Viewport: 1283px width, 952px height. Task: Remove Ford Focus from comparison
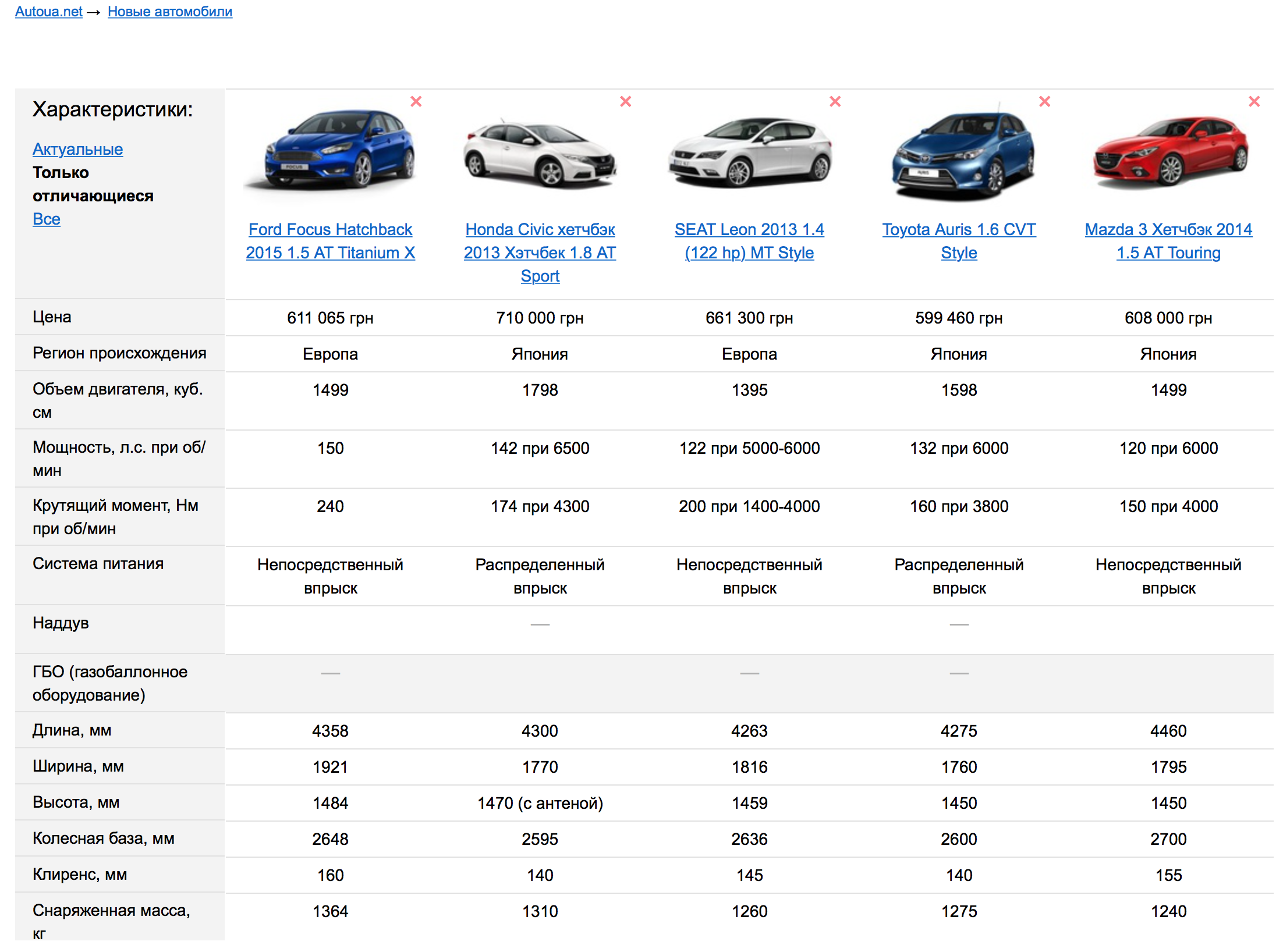(x=416, y=101)
